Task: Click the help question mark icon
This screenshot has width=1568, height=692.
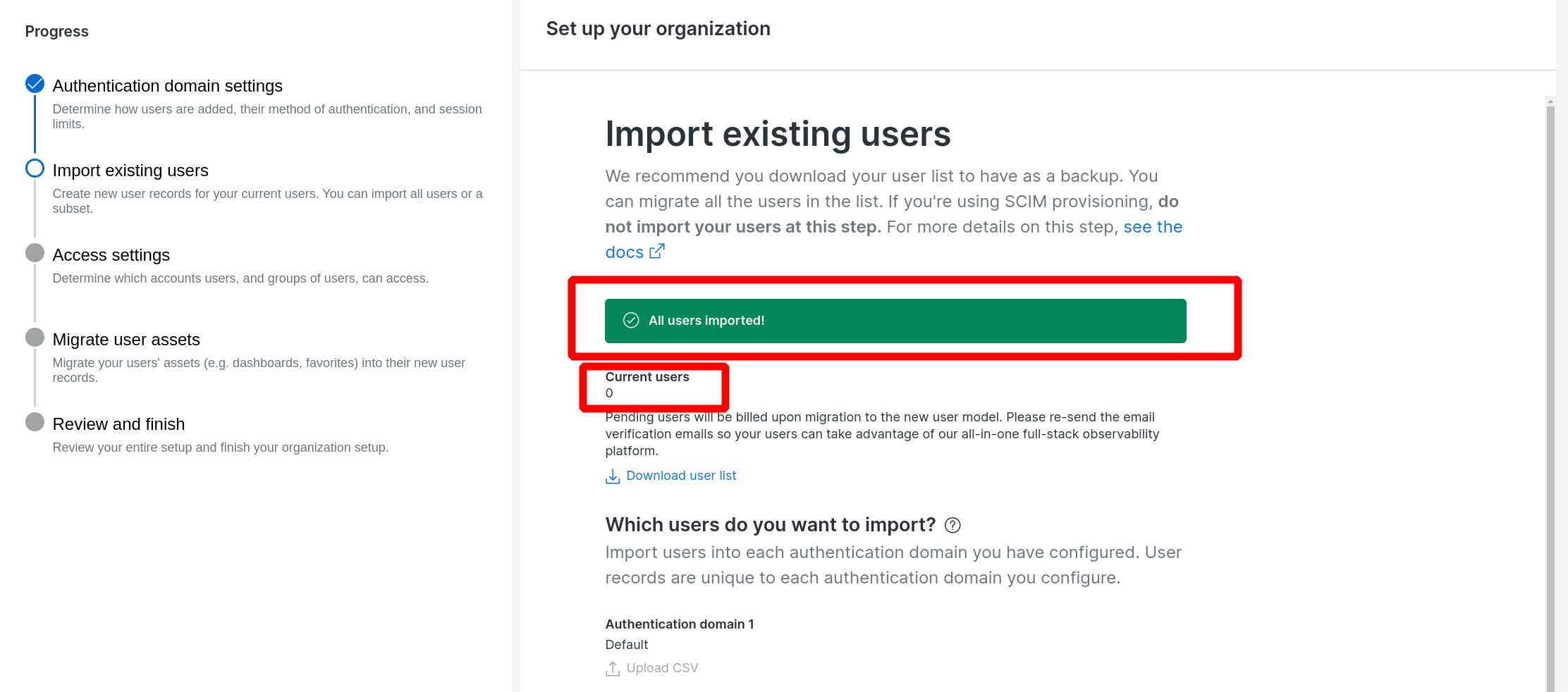Action: [953, 525]
